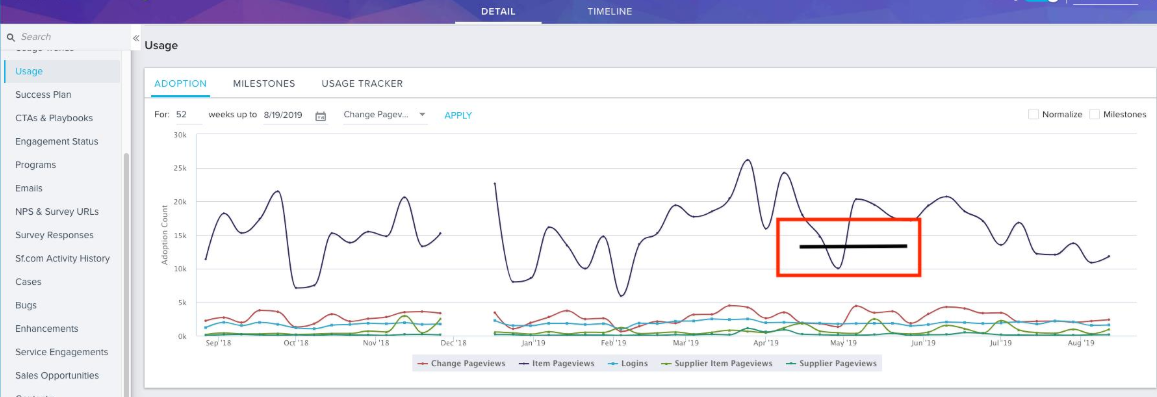Screen dimensions: 1157x397
Task: Open the Change Pageviews metric dropdown
Action: [x=384, y=115]
